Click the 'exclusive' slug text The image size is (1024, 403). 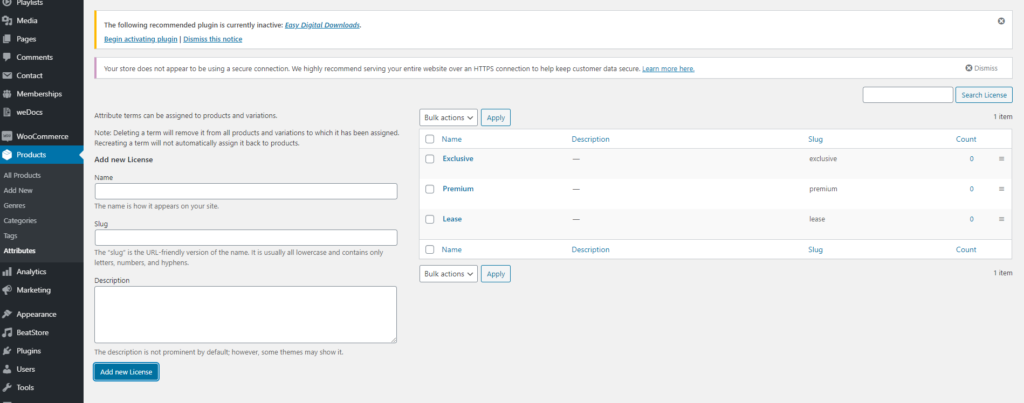pyautogui.click(x=823, y=159)
